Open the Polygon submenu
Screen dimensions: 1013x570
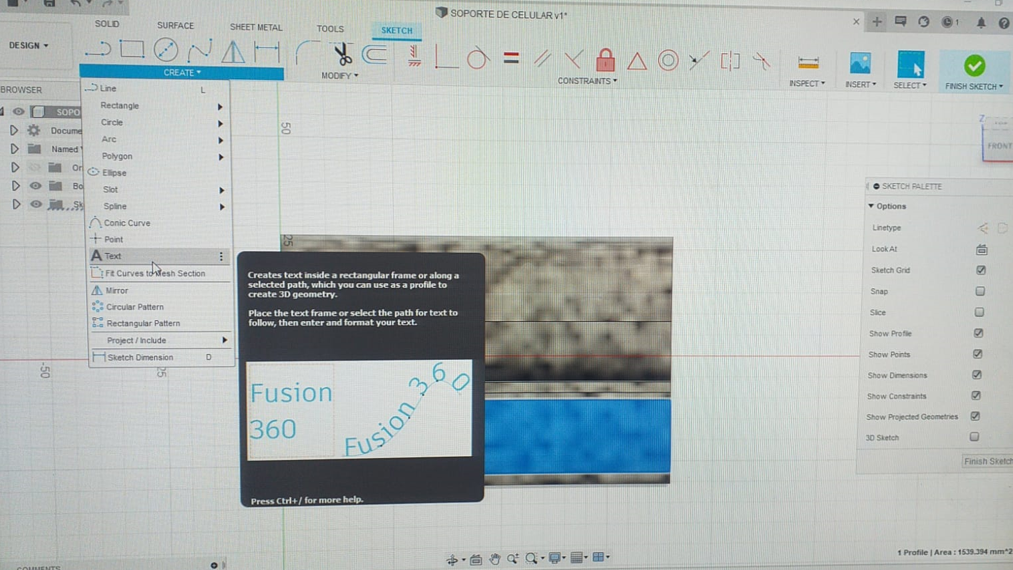[159, 156]
